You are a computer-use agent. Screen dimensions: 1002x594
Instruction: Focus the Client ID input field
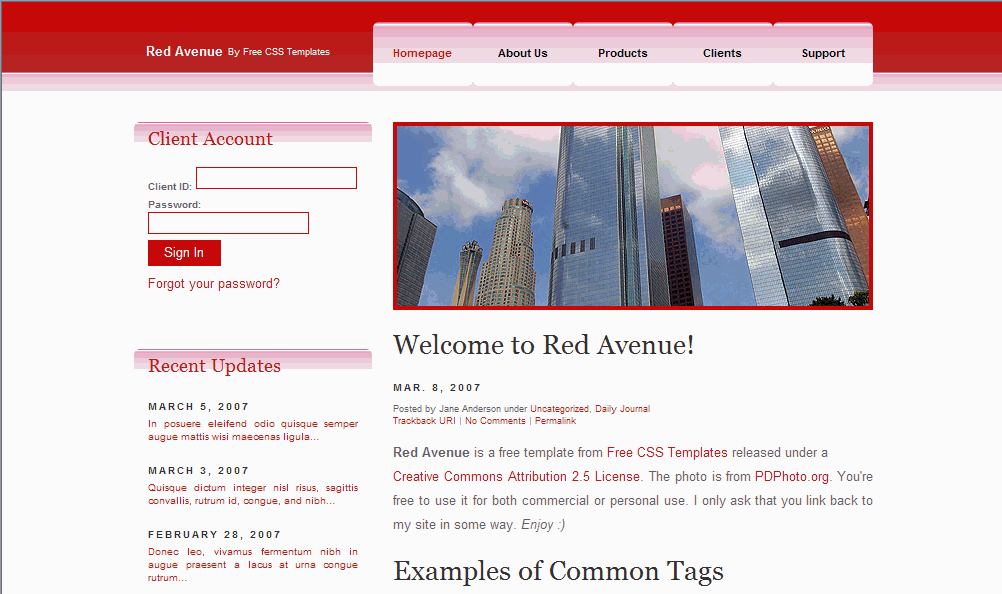pyautogui.click(x=276, y=178)
